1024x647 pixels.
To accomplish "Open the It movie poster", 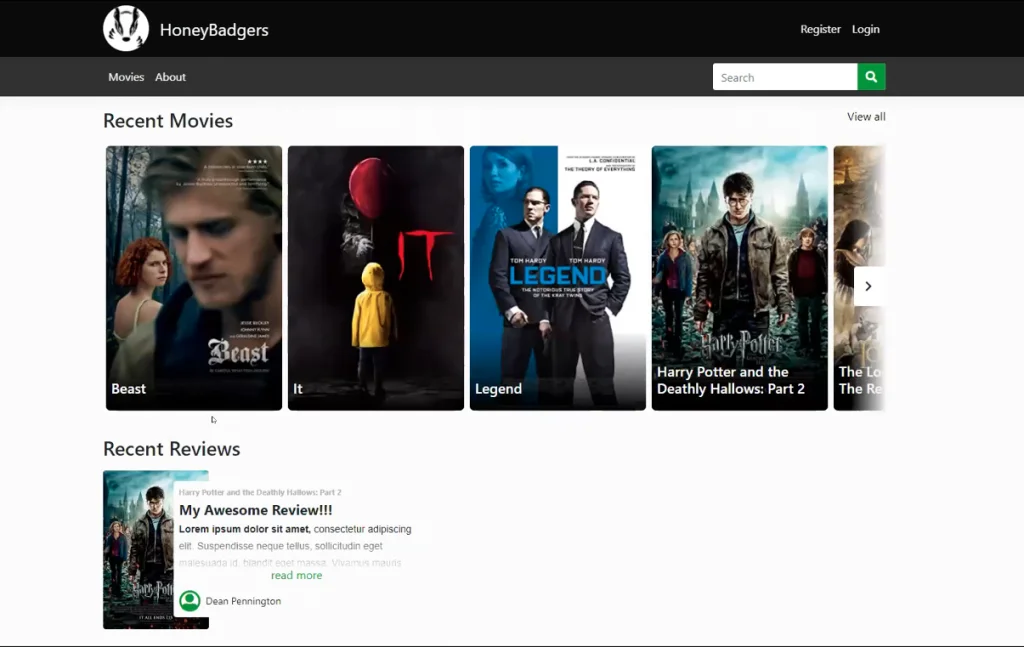I will [376, 278].
